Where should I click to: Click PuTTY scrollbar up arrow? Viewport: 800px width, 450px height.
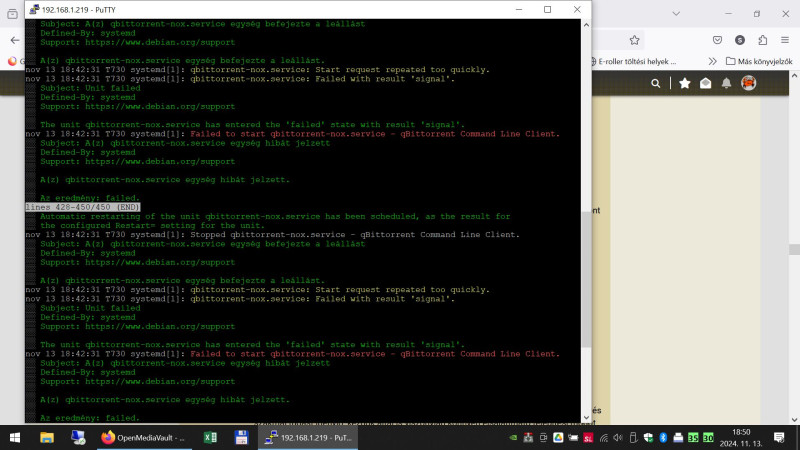[x=586, y=24]
